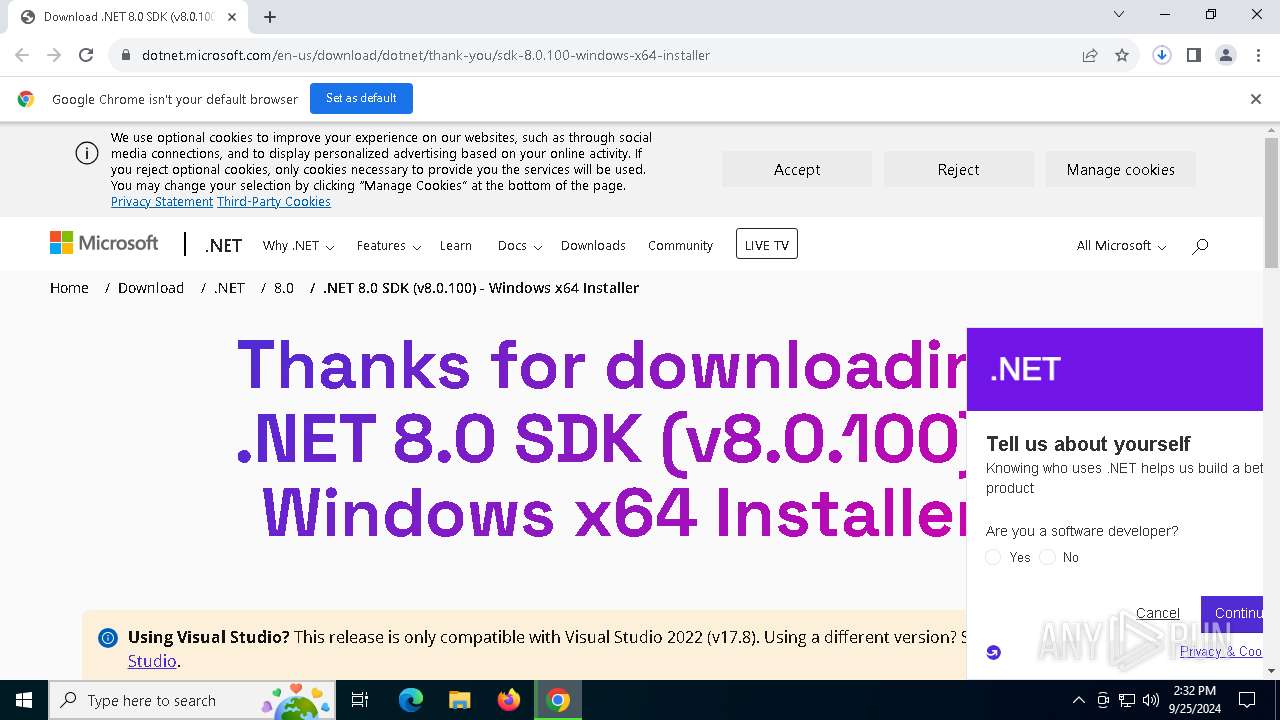The width and height of the screenshot is (1280, 720).
Task: Click the LIVE TV button
Action: coord(767,244)
